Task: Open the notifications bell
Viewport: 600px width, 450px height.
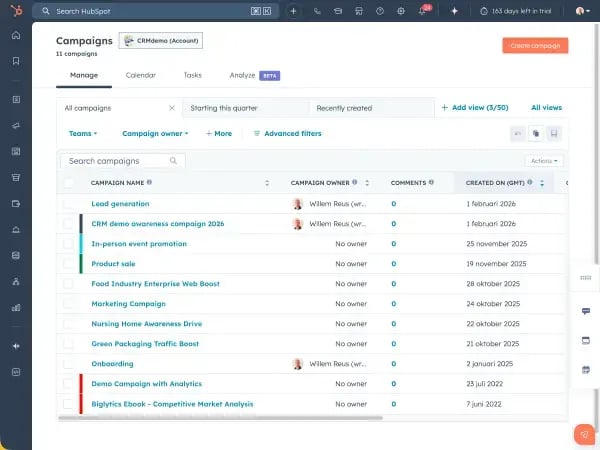Action: tap(422, 11)
